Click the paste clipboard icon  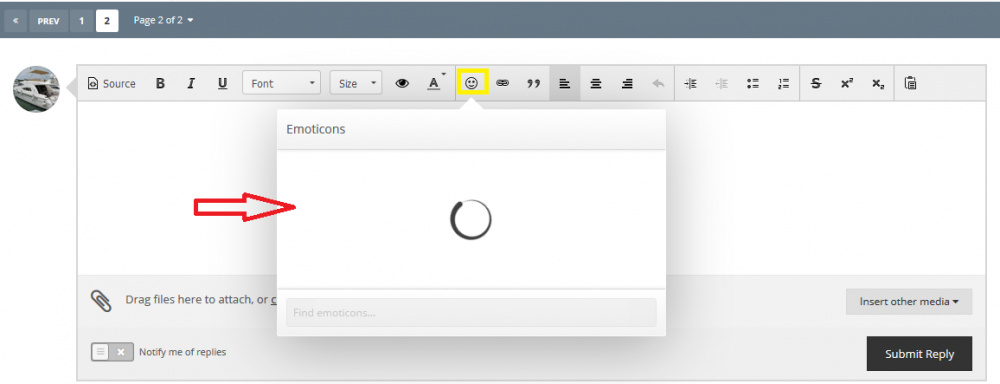[911, 84]
